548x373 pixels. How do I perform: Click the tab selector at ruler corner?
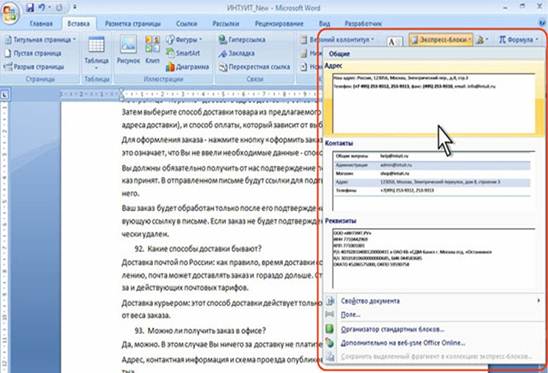coord(5,95)
